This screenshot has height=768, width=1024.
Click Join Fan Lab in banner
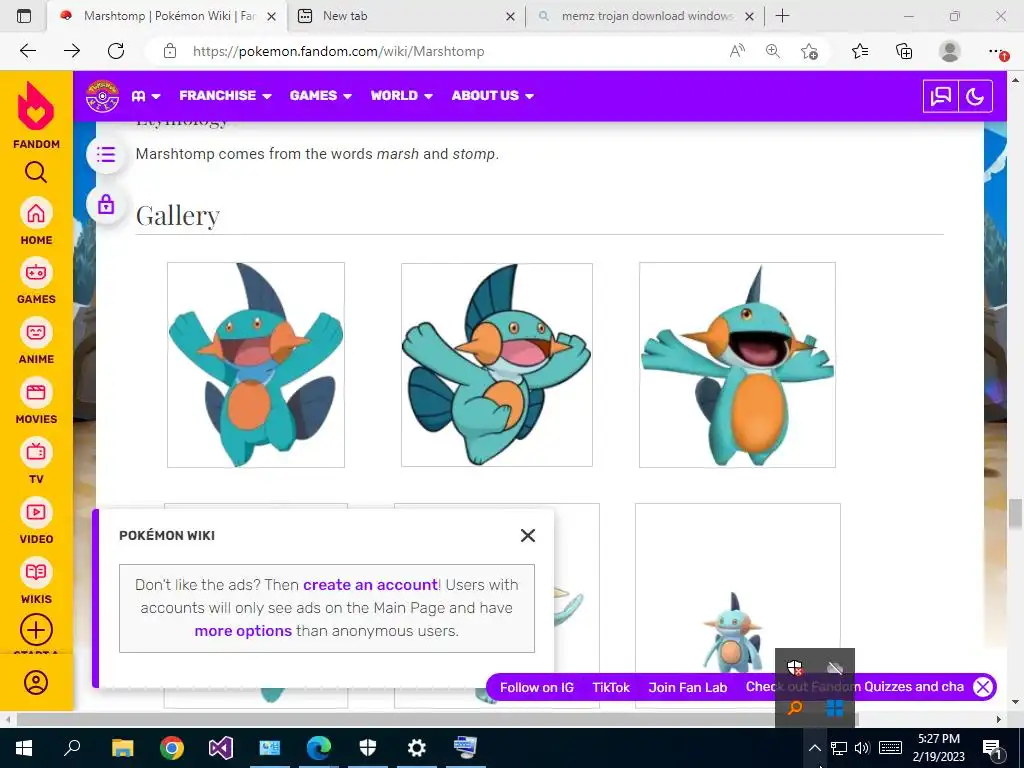coord(688,687)
